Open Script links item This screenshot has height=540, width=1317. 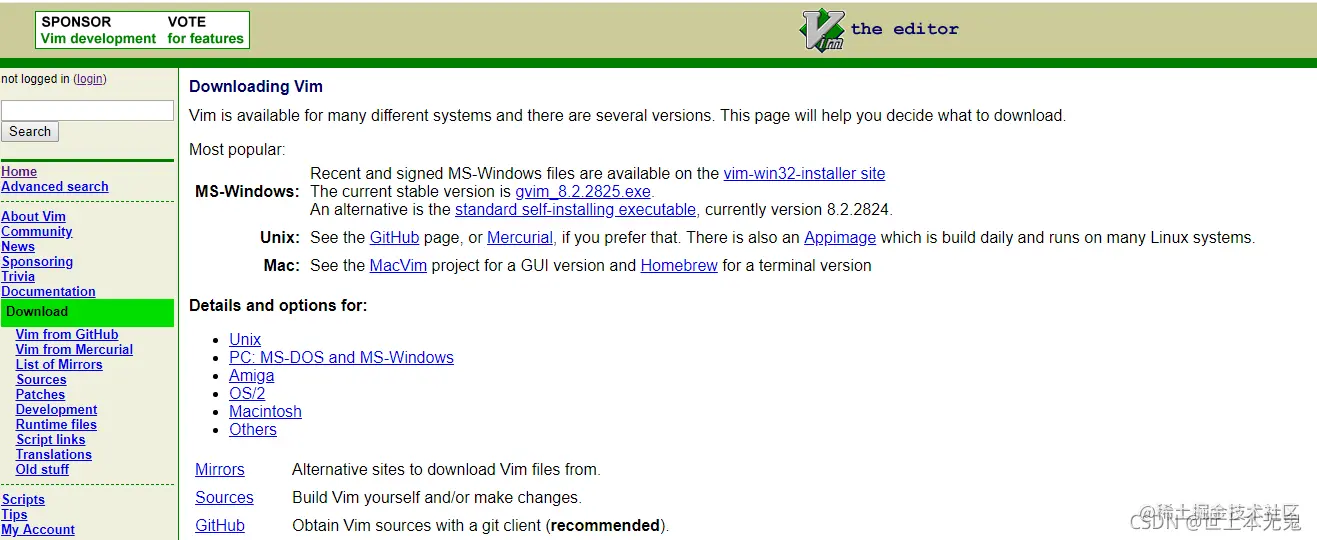pos(50,440)
